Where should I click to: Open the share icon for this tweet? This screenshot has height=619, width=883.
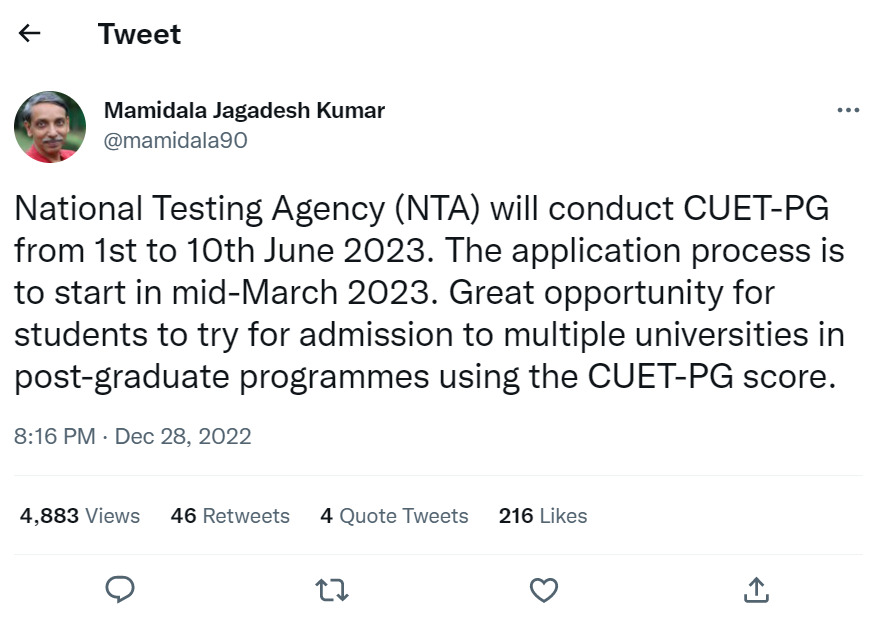756,590
